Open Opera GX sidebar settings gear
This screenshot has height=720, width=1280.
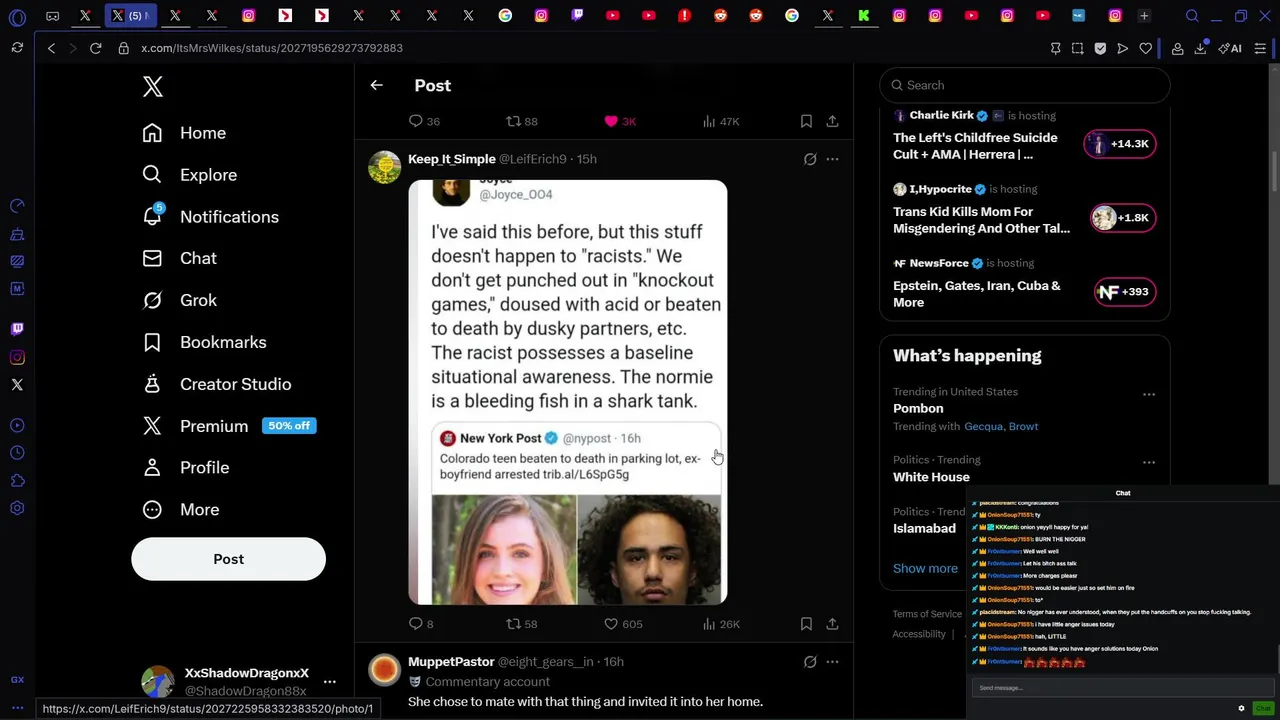tap(17, 508)
